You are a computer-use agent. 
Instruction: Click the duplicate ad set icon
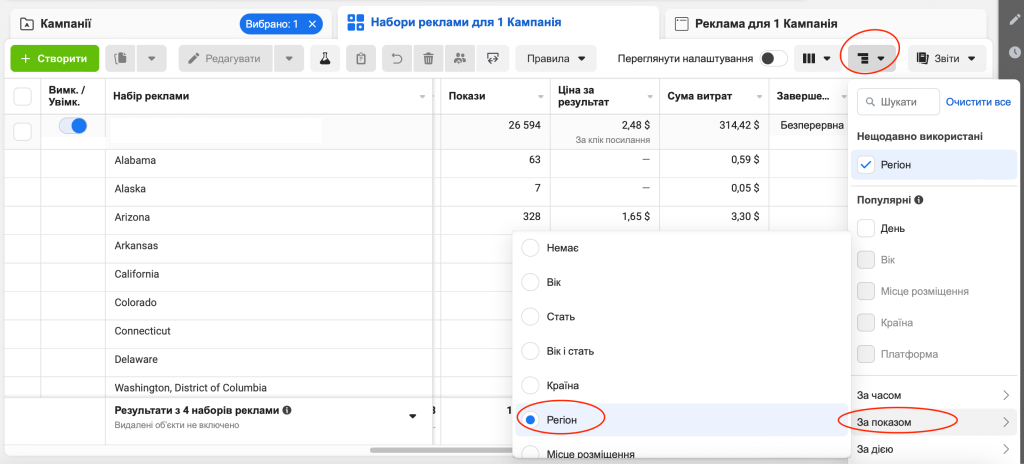click(120, 58)
